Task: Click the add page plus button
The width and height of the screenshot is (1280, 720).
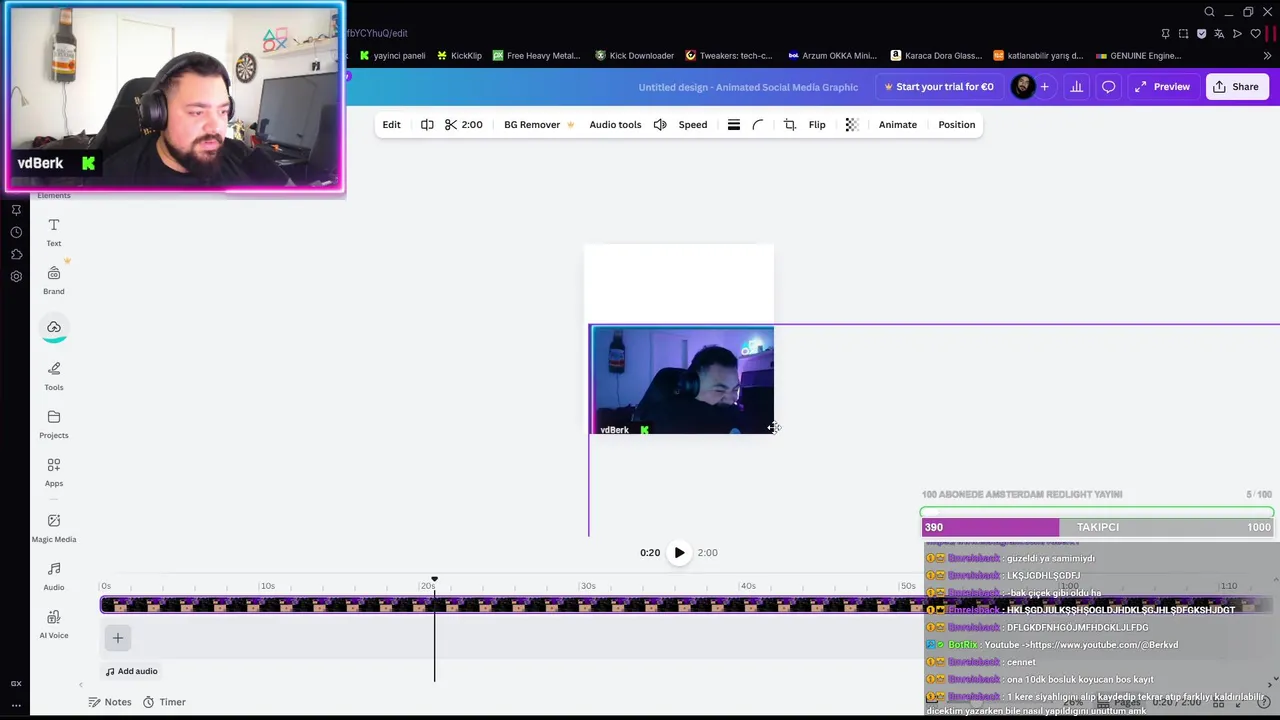Action: (118, 638)
